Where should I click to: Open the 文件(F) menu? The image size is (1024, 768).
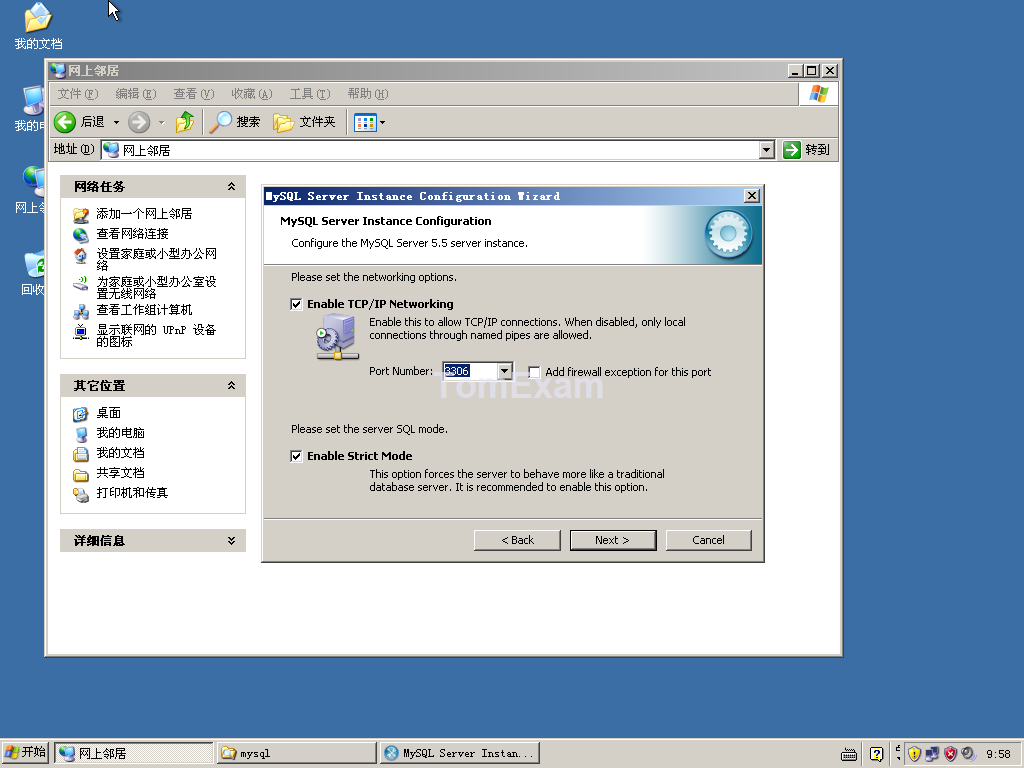[78, 94]
